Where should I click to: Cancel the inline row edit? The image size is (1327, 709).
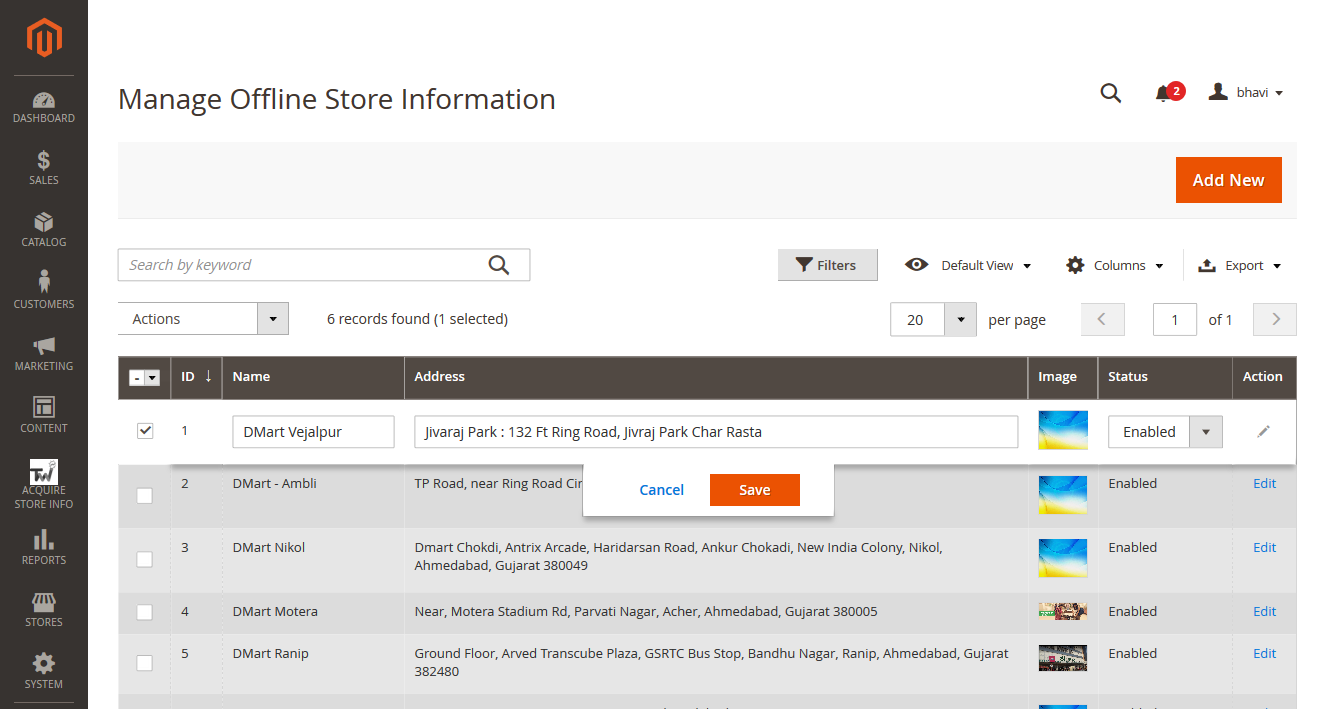tap(661, 490)
